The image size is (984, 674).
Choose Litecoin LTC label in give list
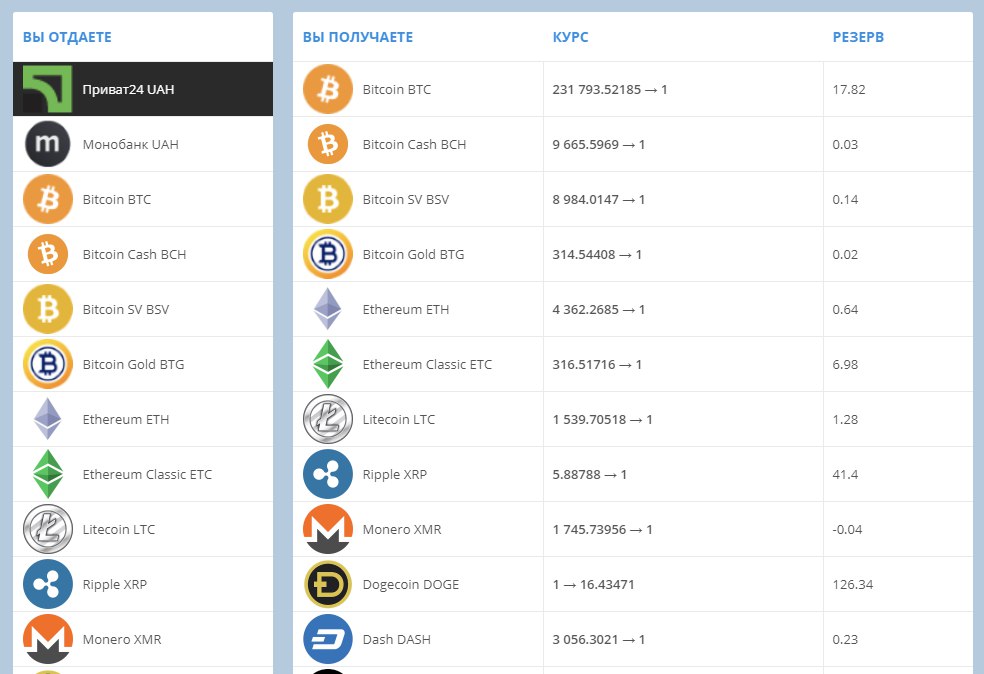[x=119, y=529]
